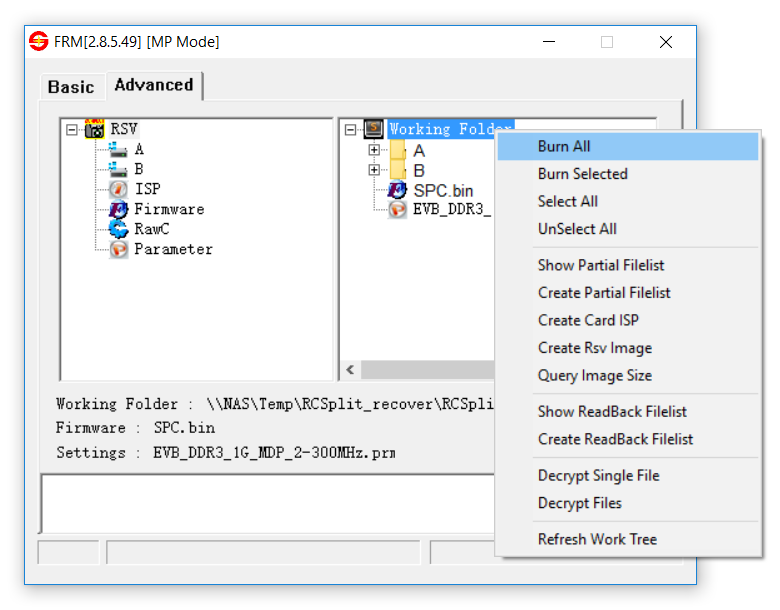This screenshot has width=780, height=610.
Task: Select Query Image Size
Action: (628, 375)
